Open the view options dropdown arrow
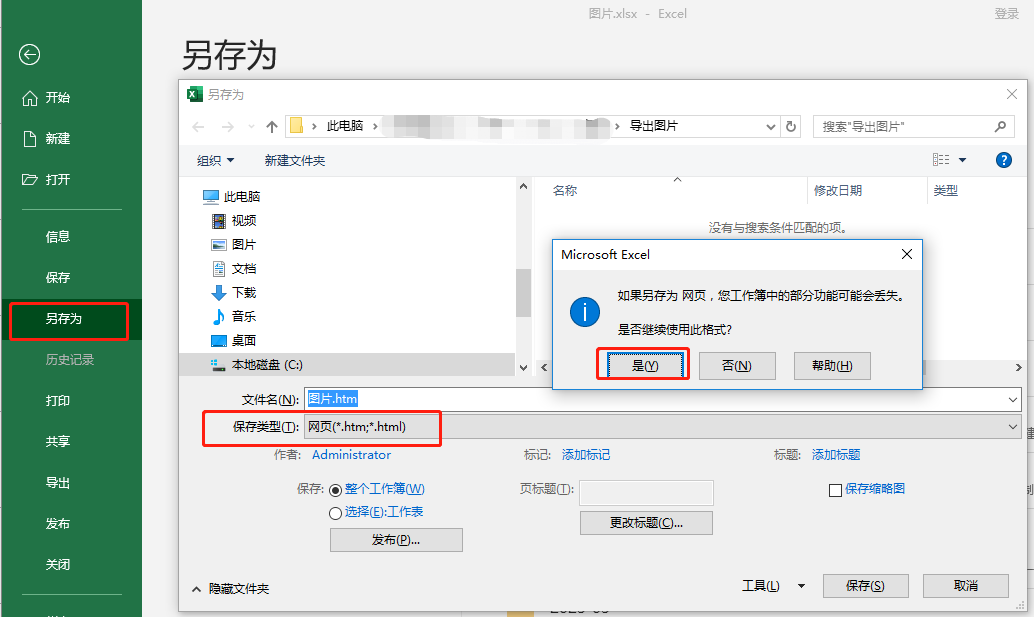This screenshot has height=617, width=1034. (962, 160)
